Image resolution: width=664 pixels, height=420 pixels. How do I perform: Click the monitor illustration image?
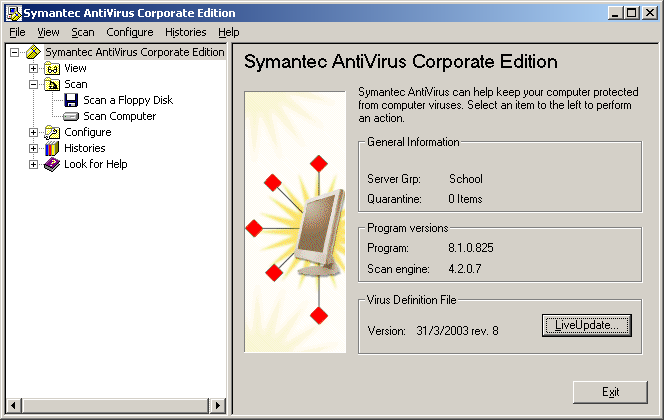coord(295,222)
